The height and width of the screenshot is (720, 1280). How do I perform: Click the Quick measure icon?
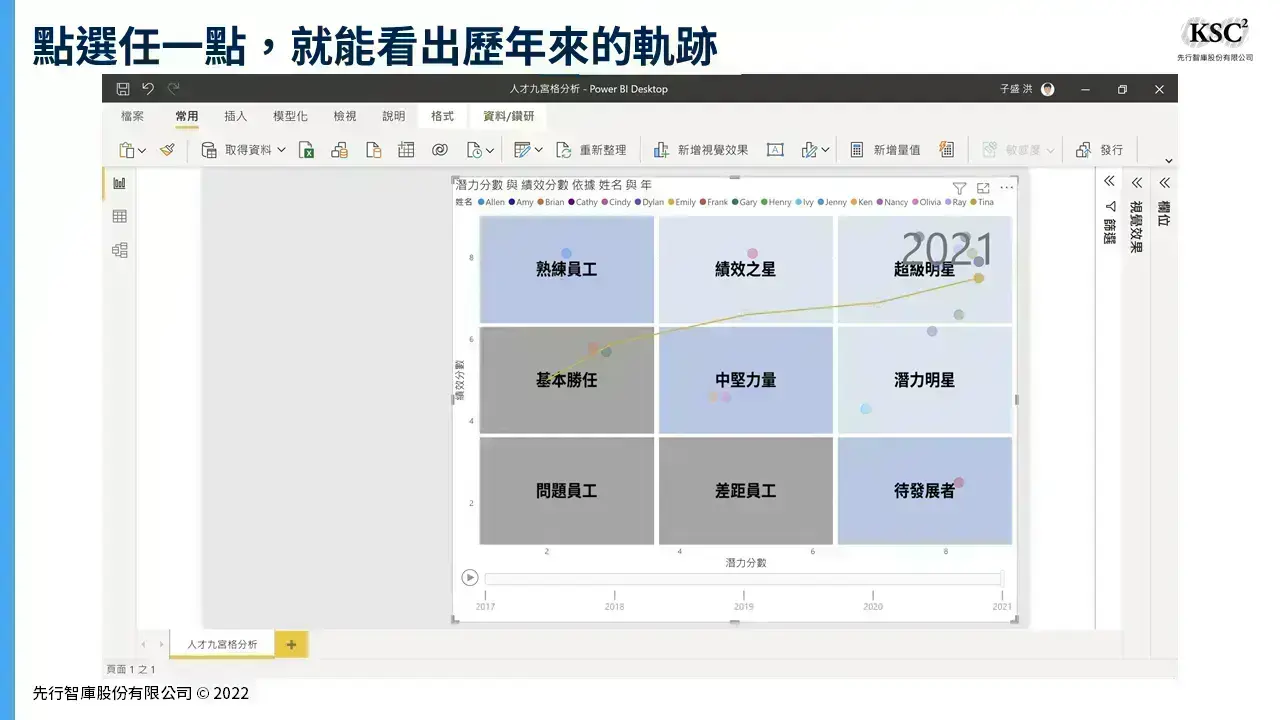click(946, 149)
